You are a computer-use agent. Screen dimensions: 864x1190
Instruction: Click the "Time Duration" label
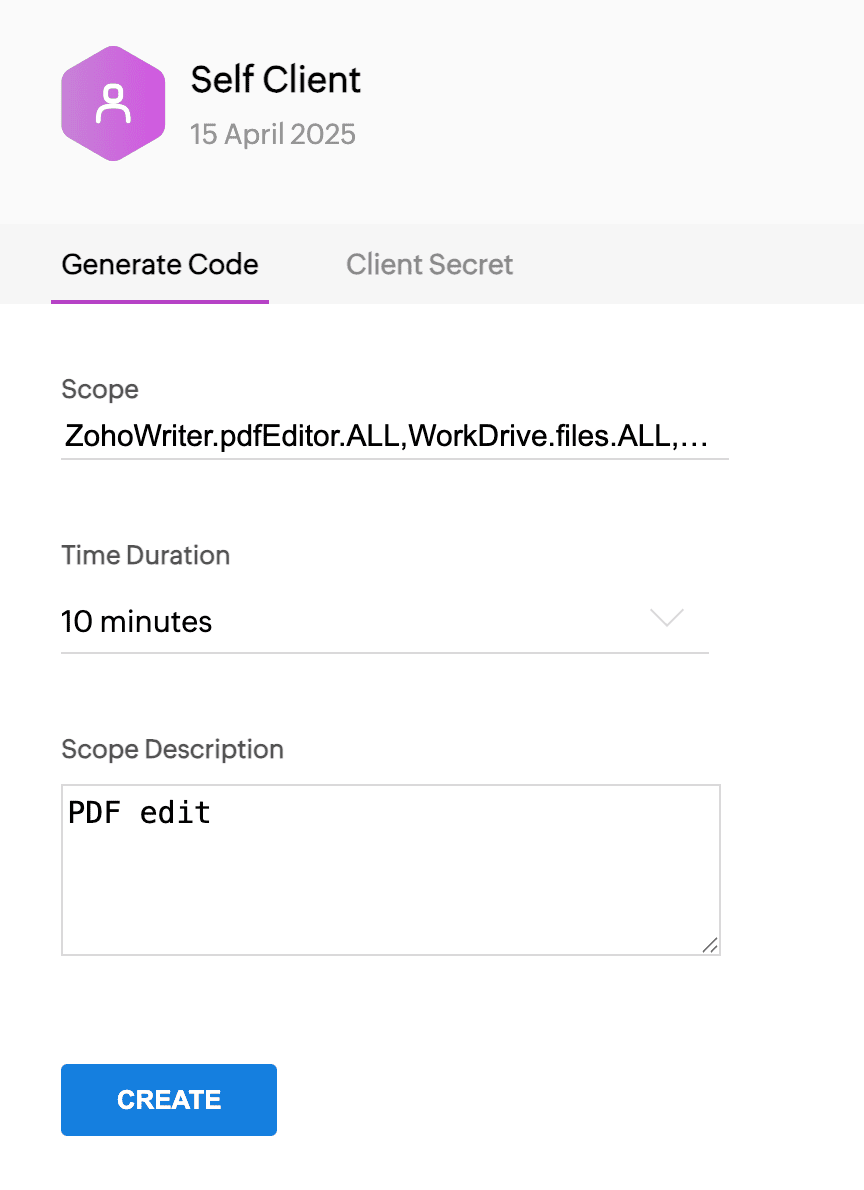[x=146, y=555]
